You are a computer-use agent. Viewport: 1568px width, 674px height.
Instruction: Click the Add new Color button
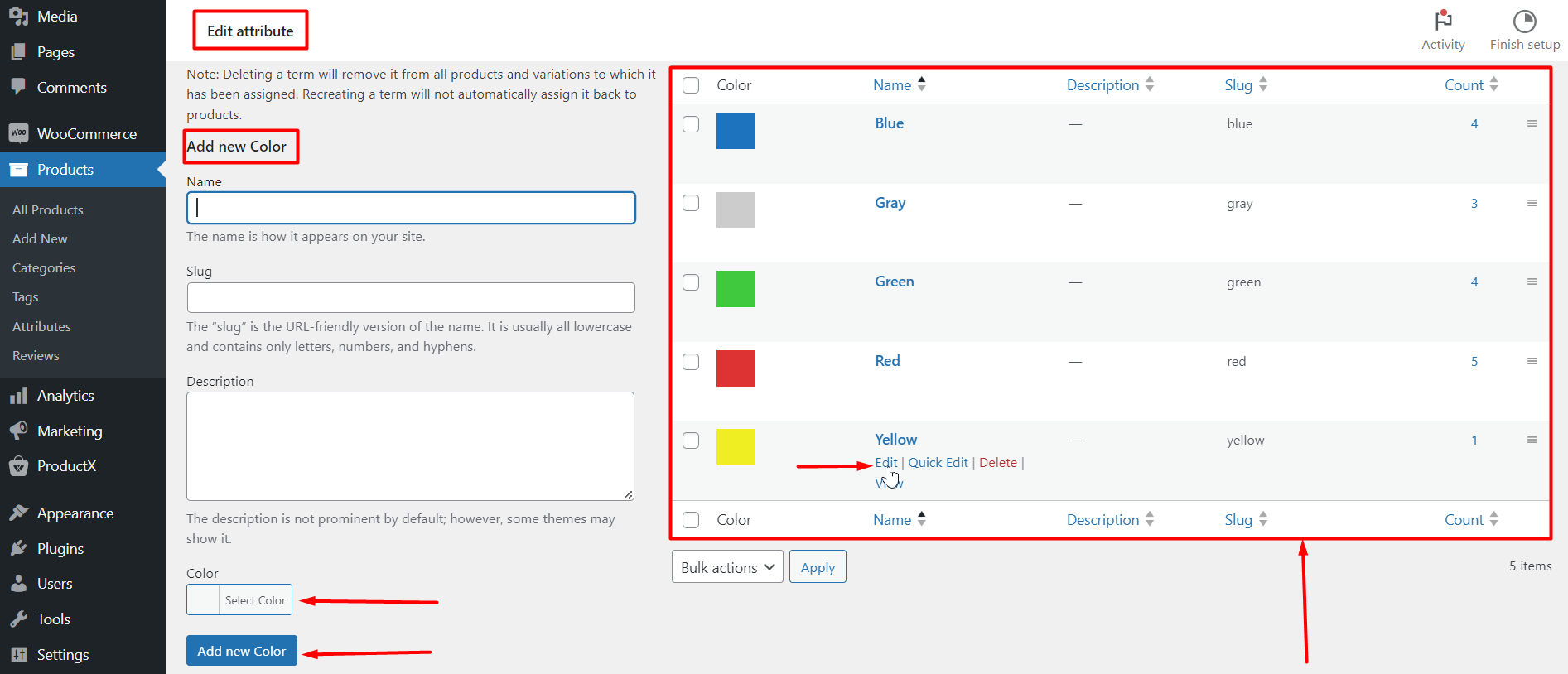[x=242, y=651]
